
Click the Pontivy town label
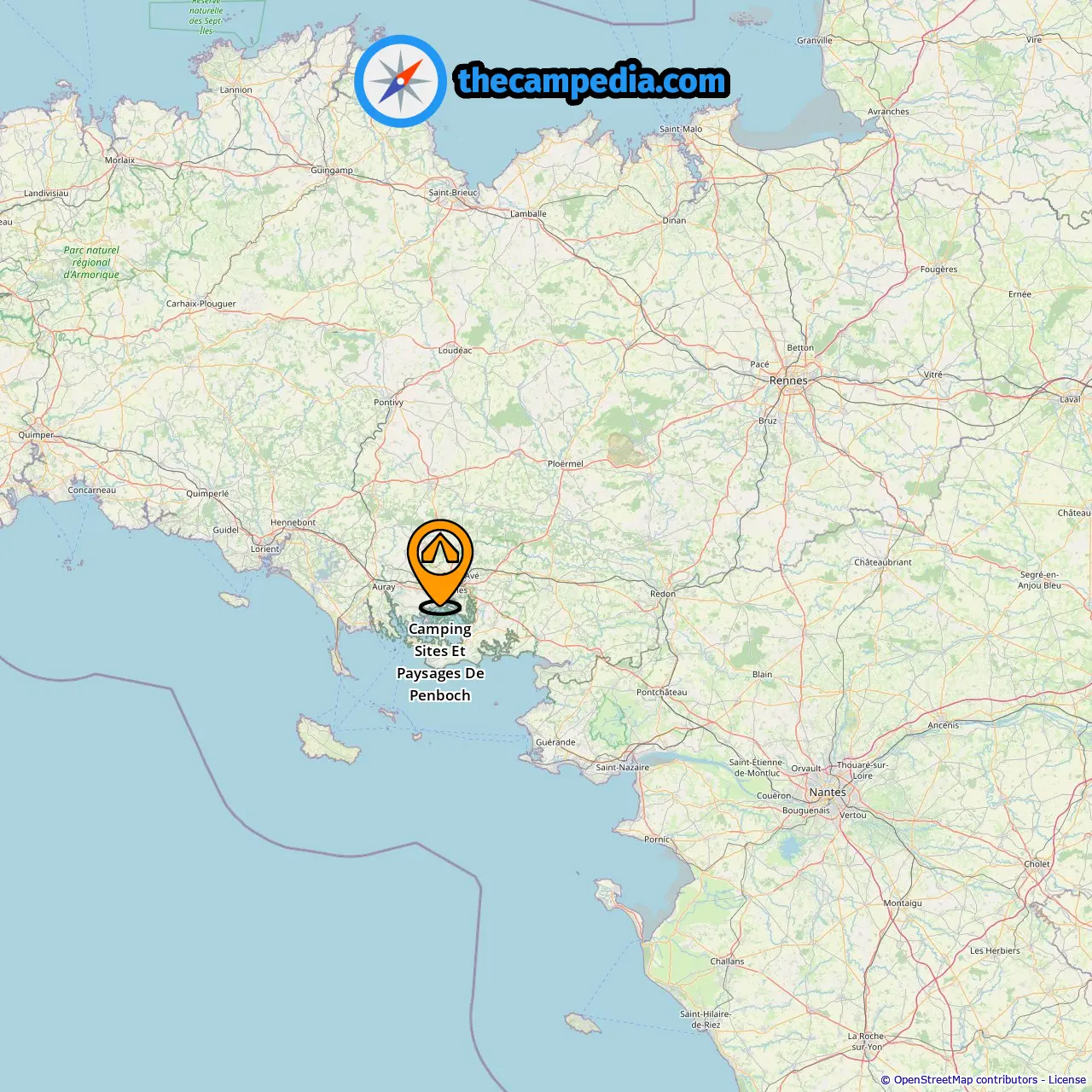388,402
